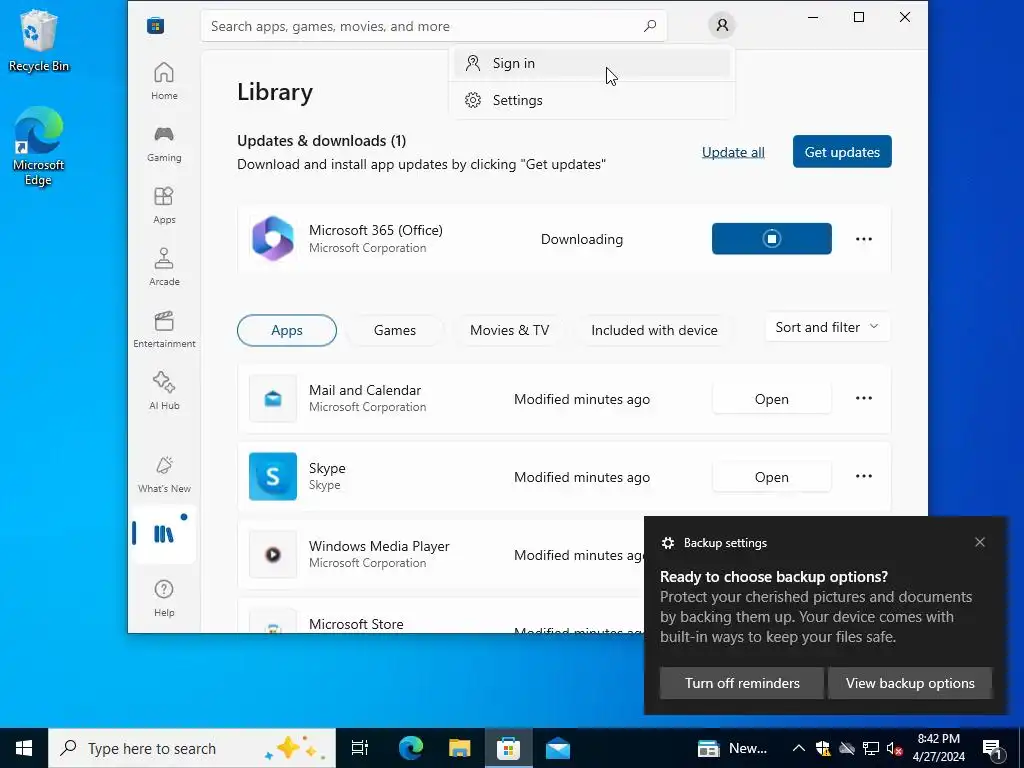Dismiss the Backup settings notification
Viewport: 1024px width, 768px height.
980,542
